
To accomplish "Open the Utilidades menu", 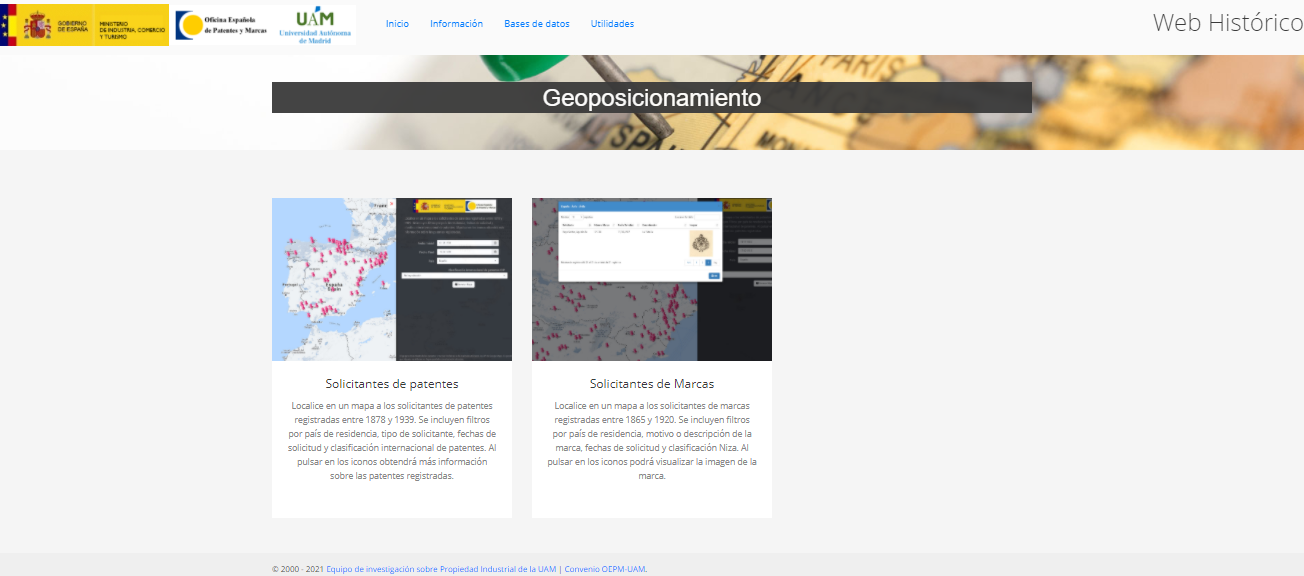I will (x=612, y=24).
